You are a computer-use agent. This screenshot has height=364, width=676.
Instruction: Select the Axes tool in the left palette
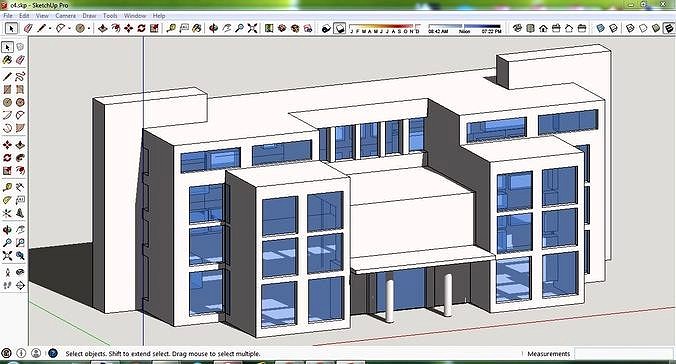[7, 213]
